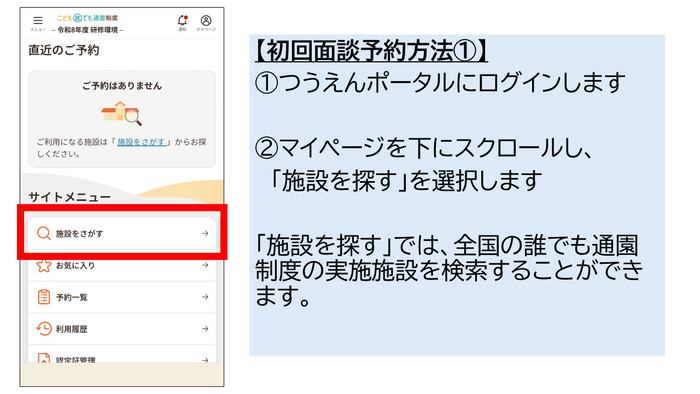
Task: Click the magnifier icon beside 施設をさがす
Action: [x=43, y=233]
